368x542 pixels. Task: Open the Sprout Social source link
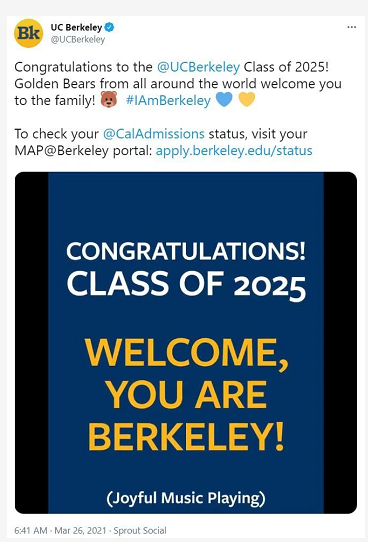click(x=140, y=530)
